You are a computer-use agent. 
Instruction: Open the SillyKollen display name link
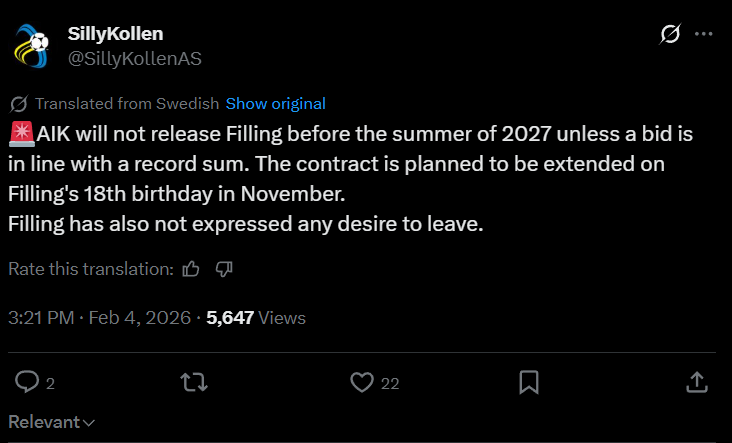click(115, 35)
